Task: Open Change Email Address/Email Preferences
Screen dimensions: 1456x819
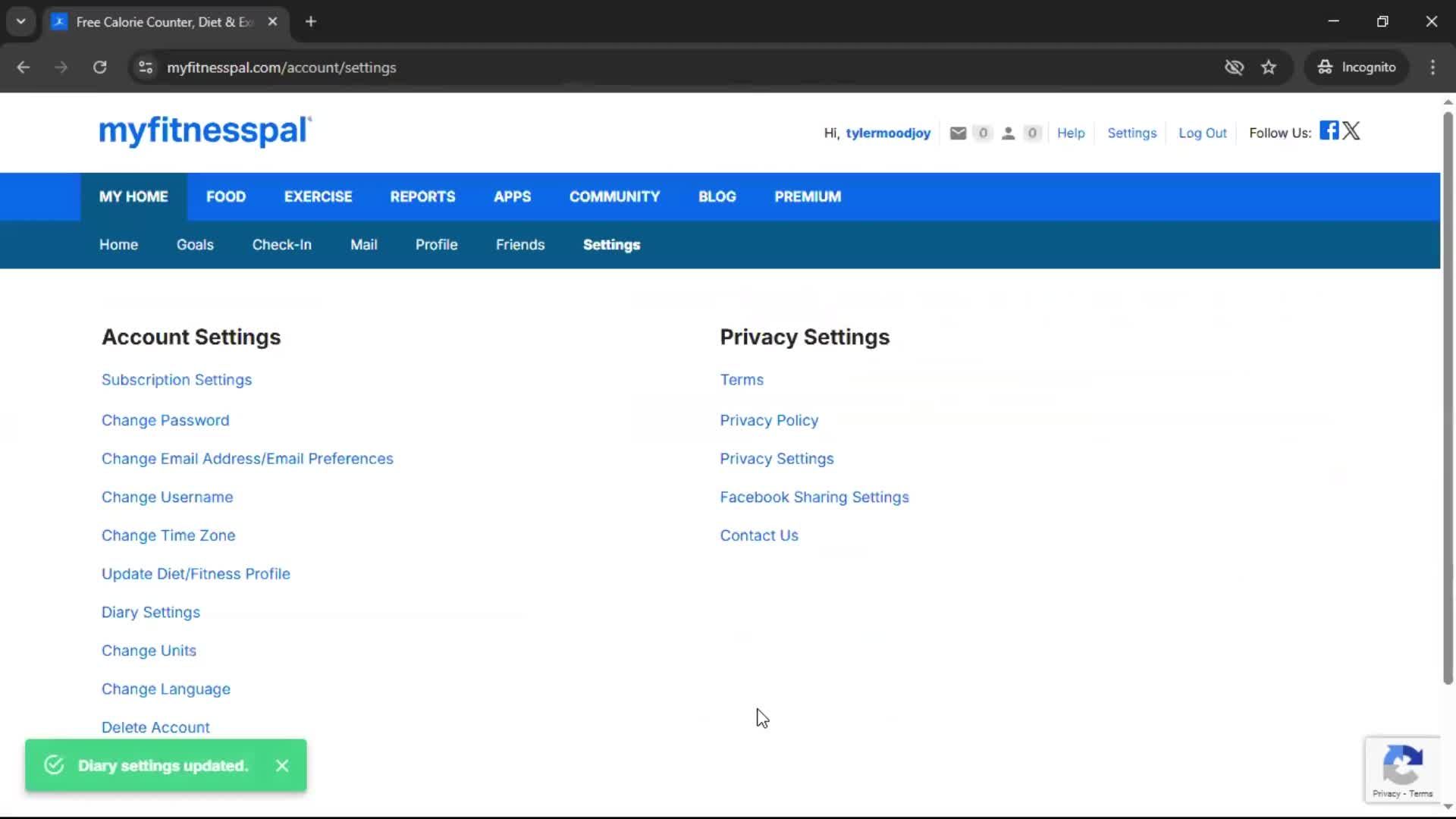Action: pyautogui.click(x=247, y=459)
